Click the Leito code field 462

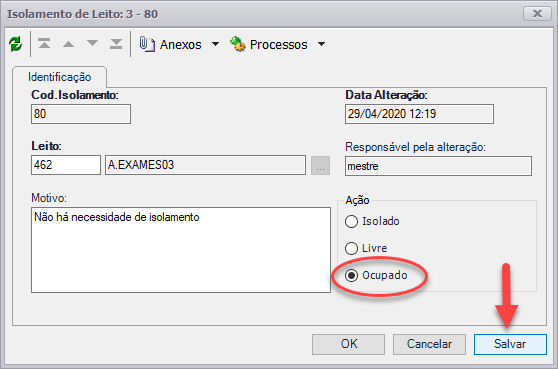[x=66, y=165]
